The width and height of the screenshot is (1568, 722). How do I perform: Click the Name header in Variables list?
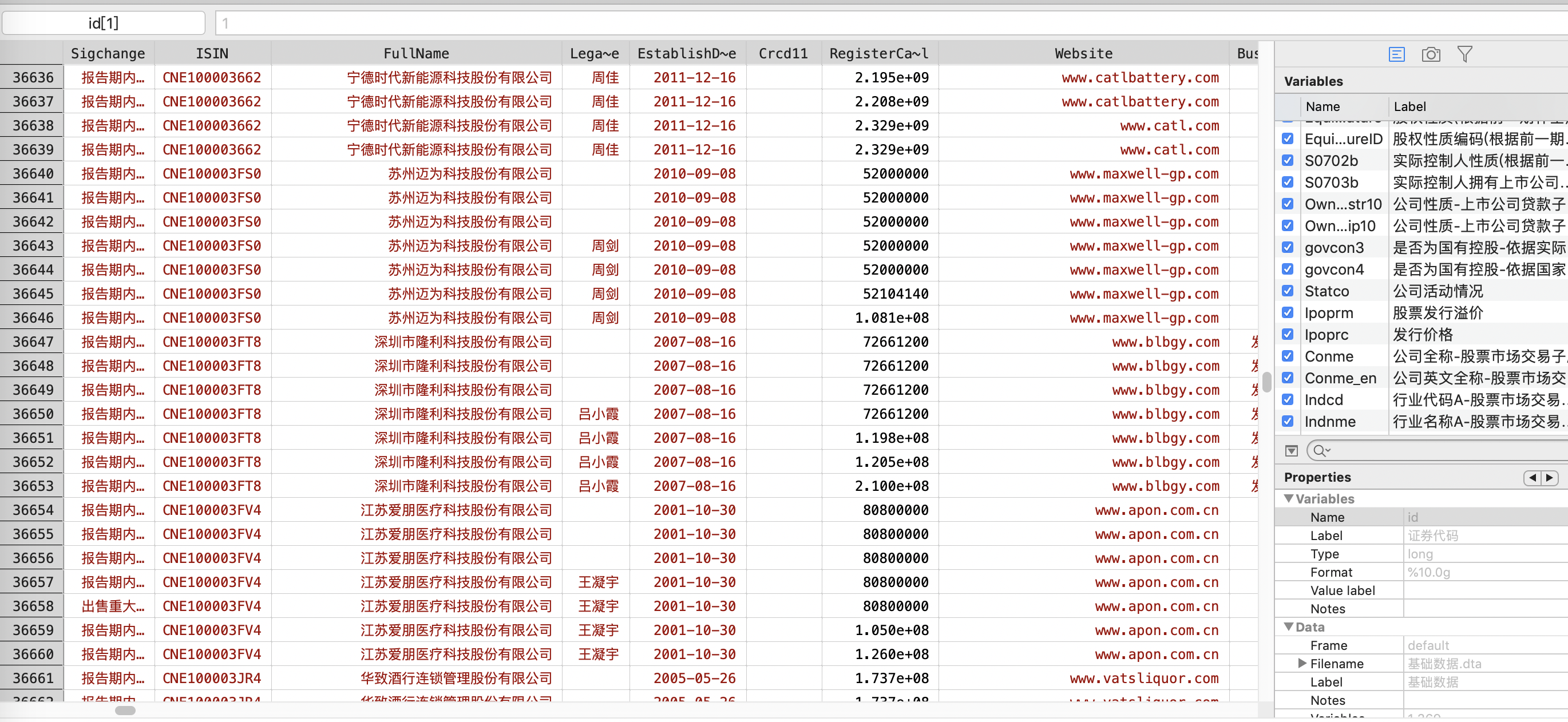(x=1322, y=106)
